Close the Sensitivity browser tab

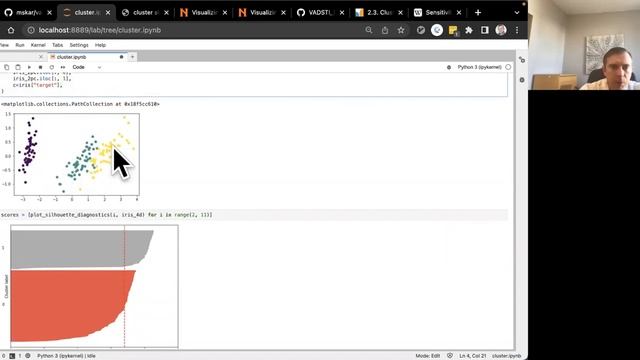[459, 13]
